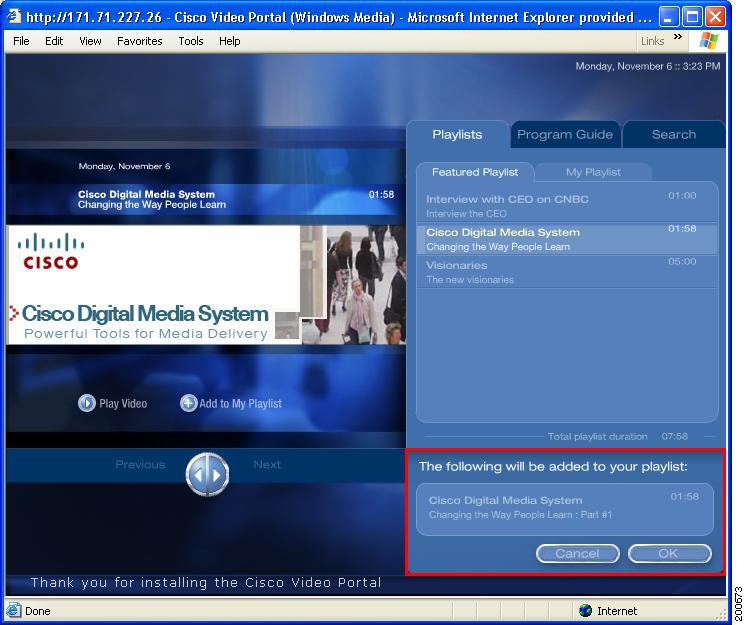This screenshot has width=745, height=625.
Task: Switch to the Search tab
Action: (x=673, y=135)
